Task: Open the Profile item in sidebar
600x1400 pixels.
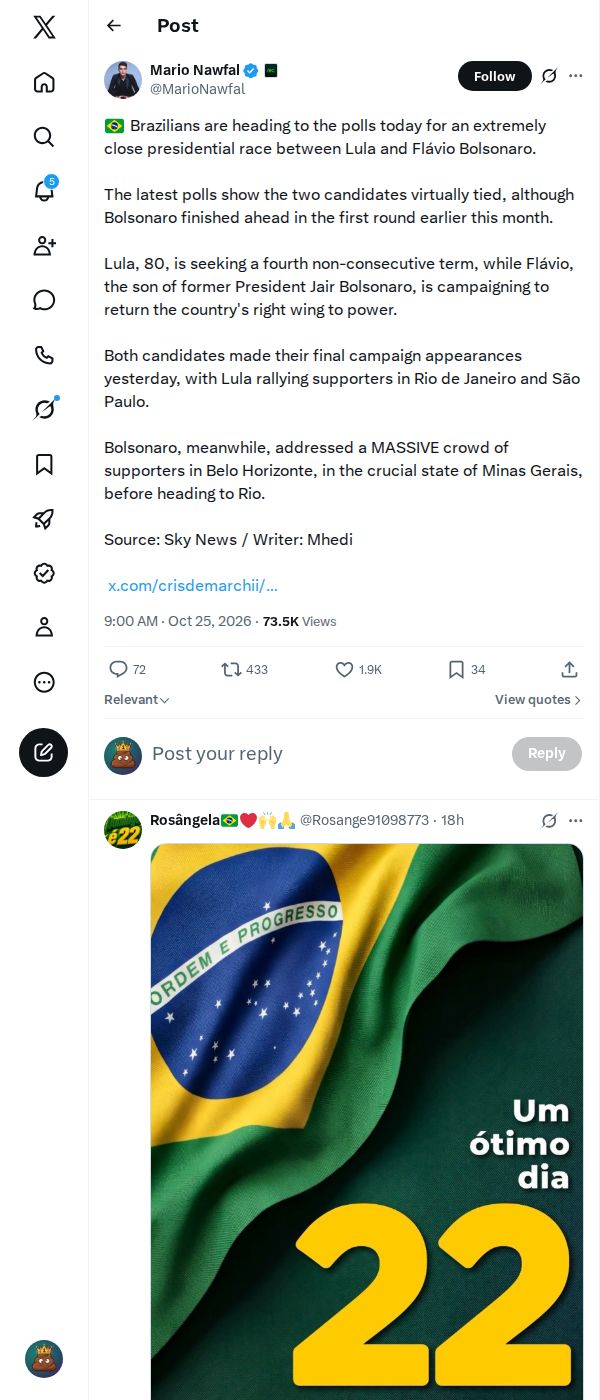Action: click(x=44, y=627)
